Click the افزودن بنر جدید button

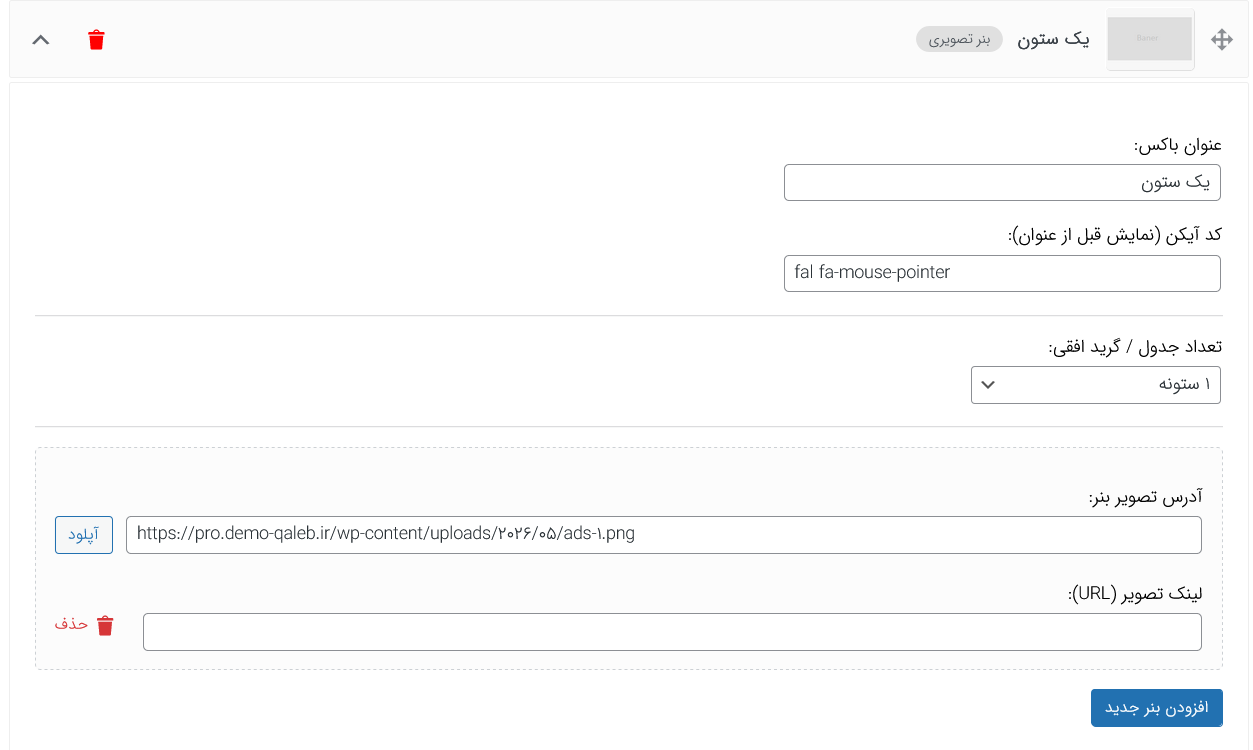pyautogui.click(x=1156, y=708)
